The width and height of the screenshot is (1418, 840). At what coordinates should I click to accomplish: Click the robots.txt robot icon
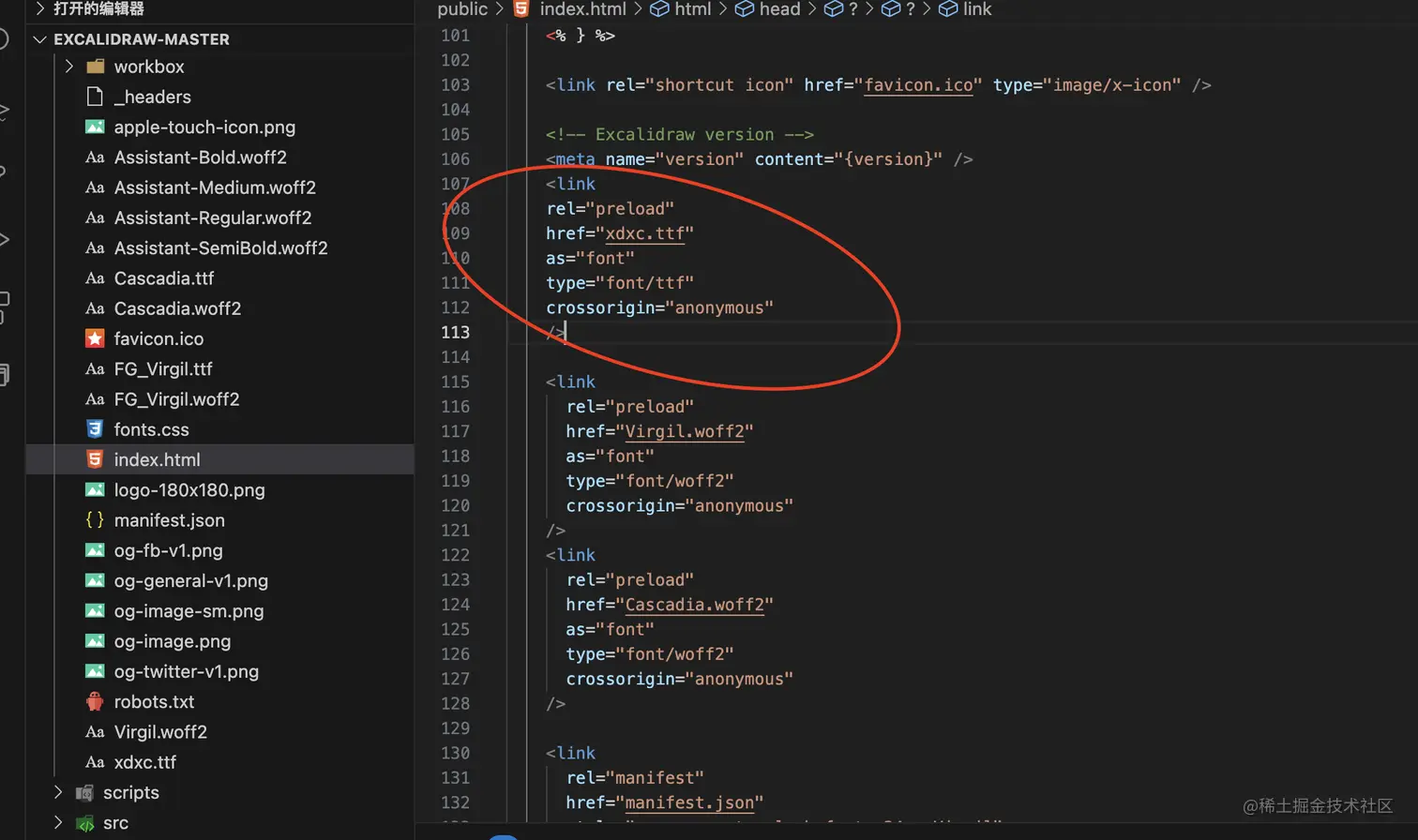95,701
